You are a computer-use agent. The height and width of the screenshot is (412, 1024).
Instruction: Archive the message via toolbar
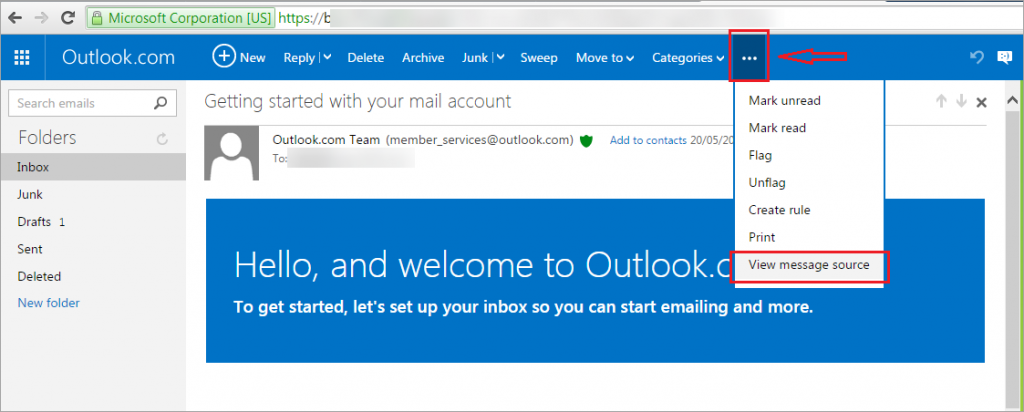(x=423, y=57)
